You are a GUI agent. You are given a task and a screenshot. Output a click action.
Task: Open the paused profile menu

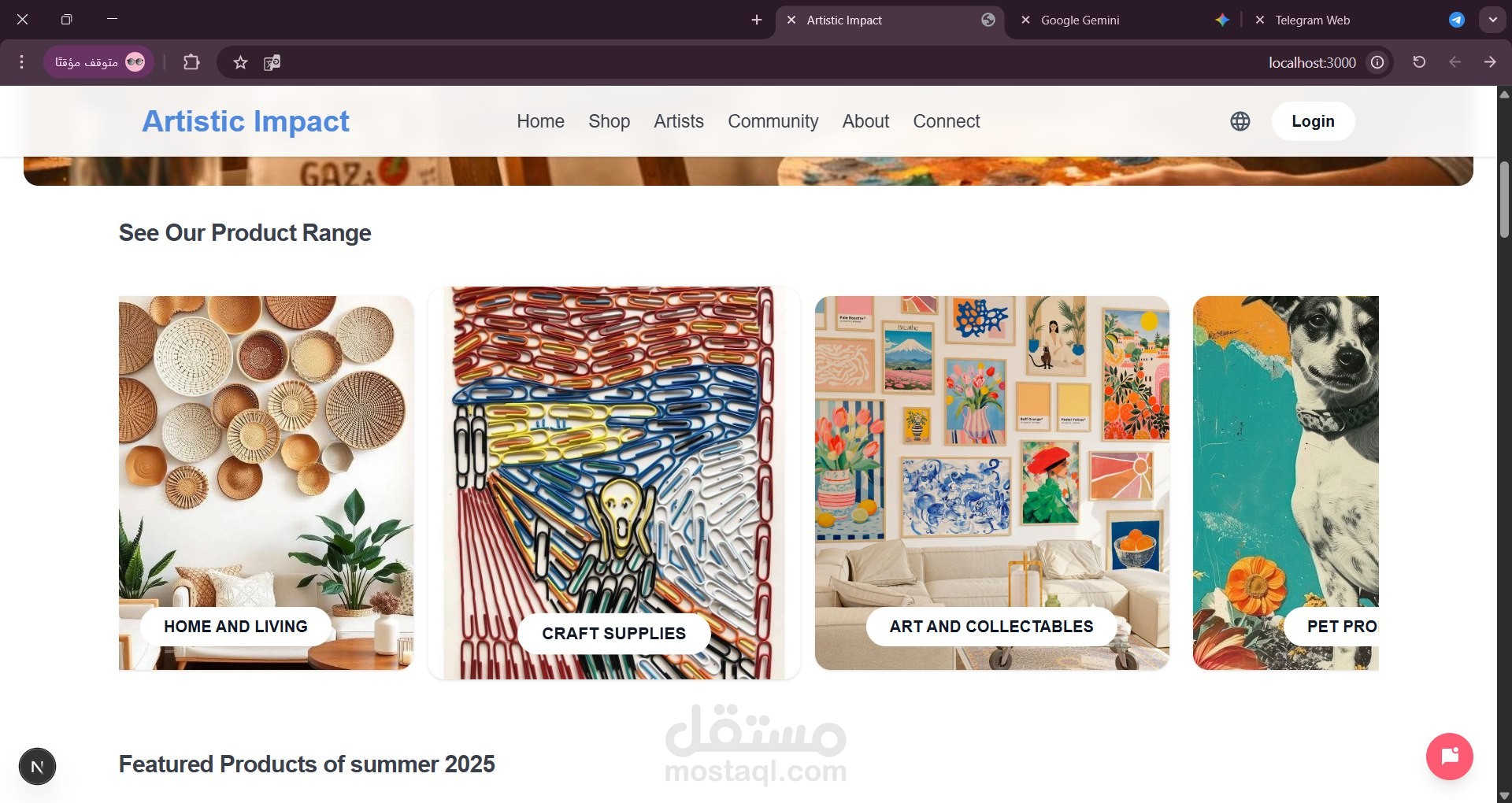click(99, 62)
